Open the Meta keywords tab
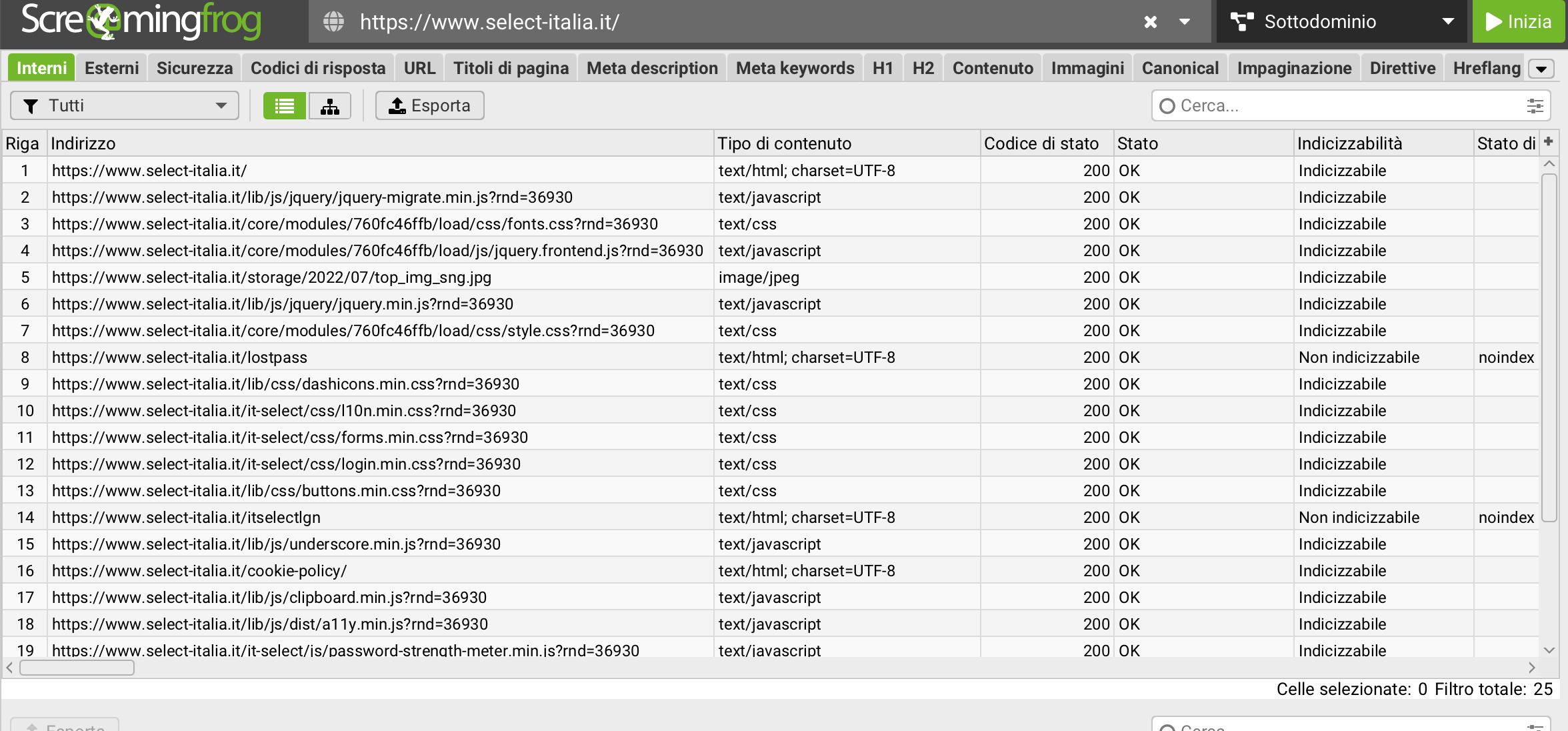Screen dimensions: 1568x731 [x=795, y=68]
